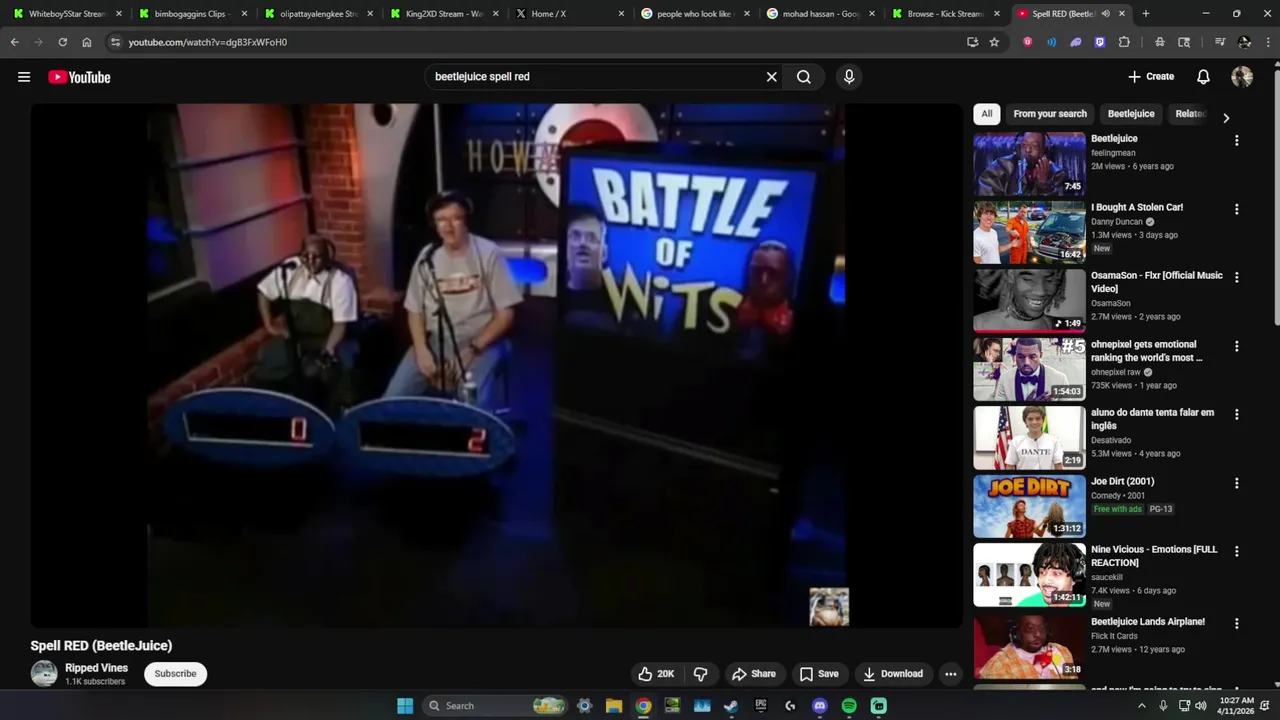Screen dimensions: 1280x720
Task: Open options for ohnepixel gets emotional video
Action: 1237,347
